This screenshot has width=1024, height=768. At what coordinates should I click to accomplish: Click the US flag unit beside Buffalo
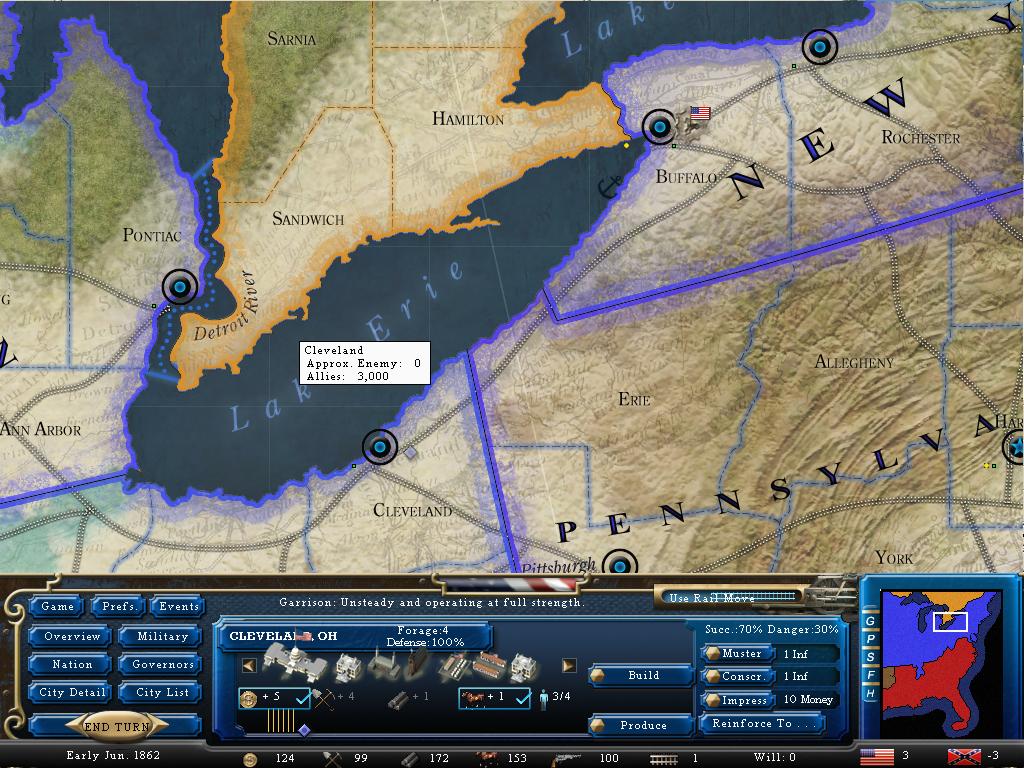click(x=700, y=113)
